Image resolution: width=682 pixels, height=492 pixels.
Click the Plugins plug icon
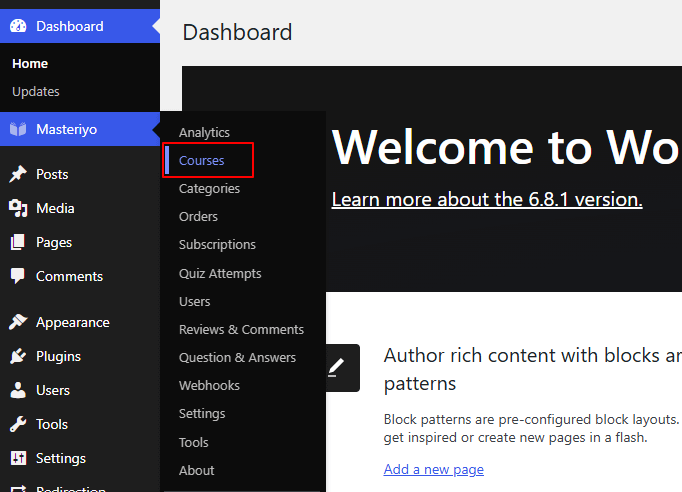pyautogui.click(x=18, y=356)
